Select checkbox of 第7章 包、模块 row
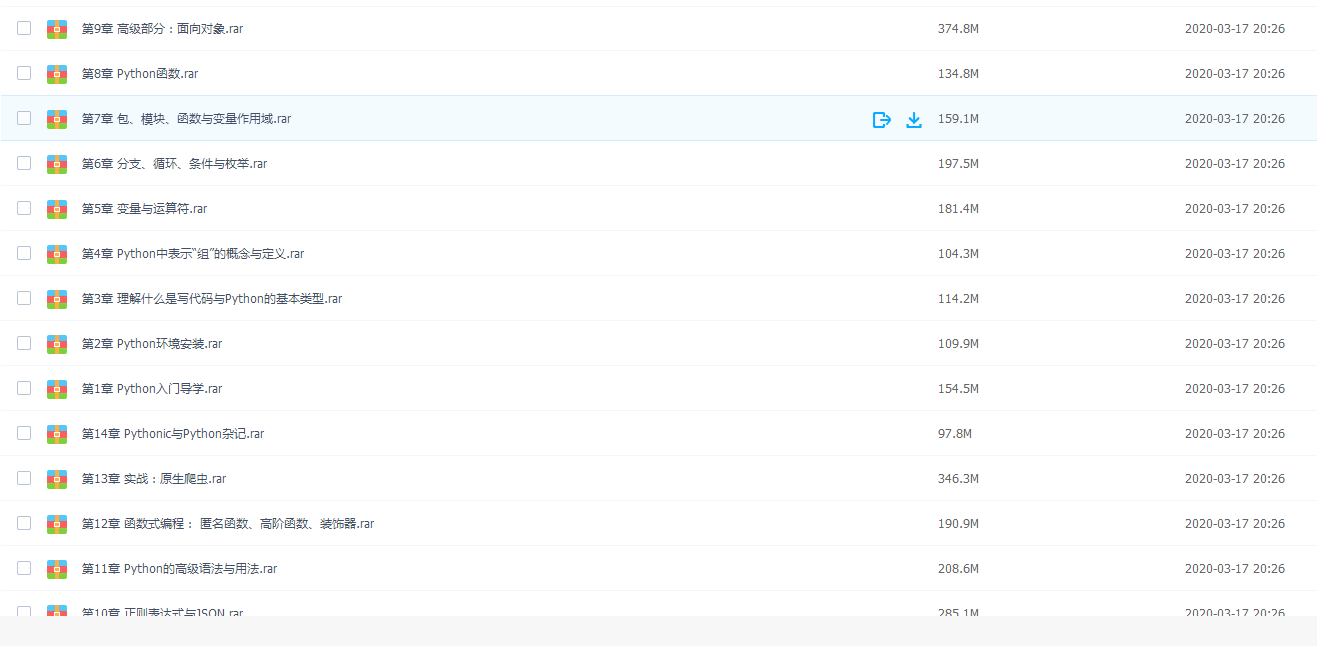 pos(24,118)
